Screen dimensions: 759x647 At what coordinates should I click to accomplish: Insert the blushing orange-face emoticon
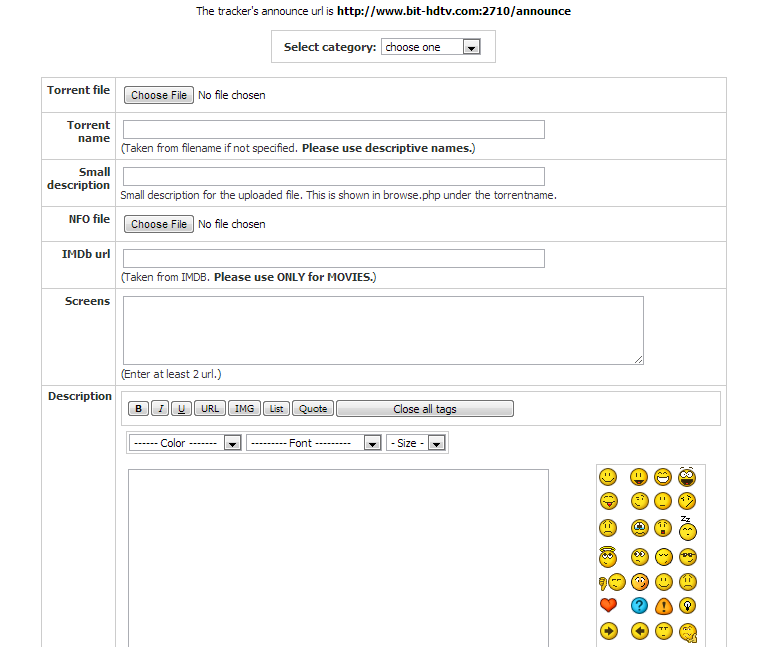click(x=639, y=582)
